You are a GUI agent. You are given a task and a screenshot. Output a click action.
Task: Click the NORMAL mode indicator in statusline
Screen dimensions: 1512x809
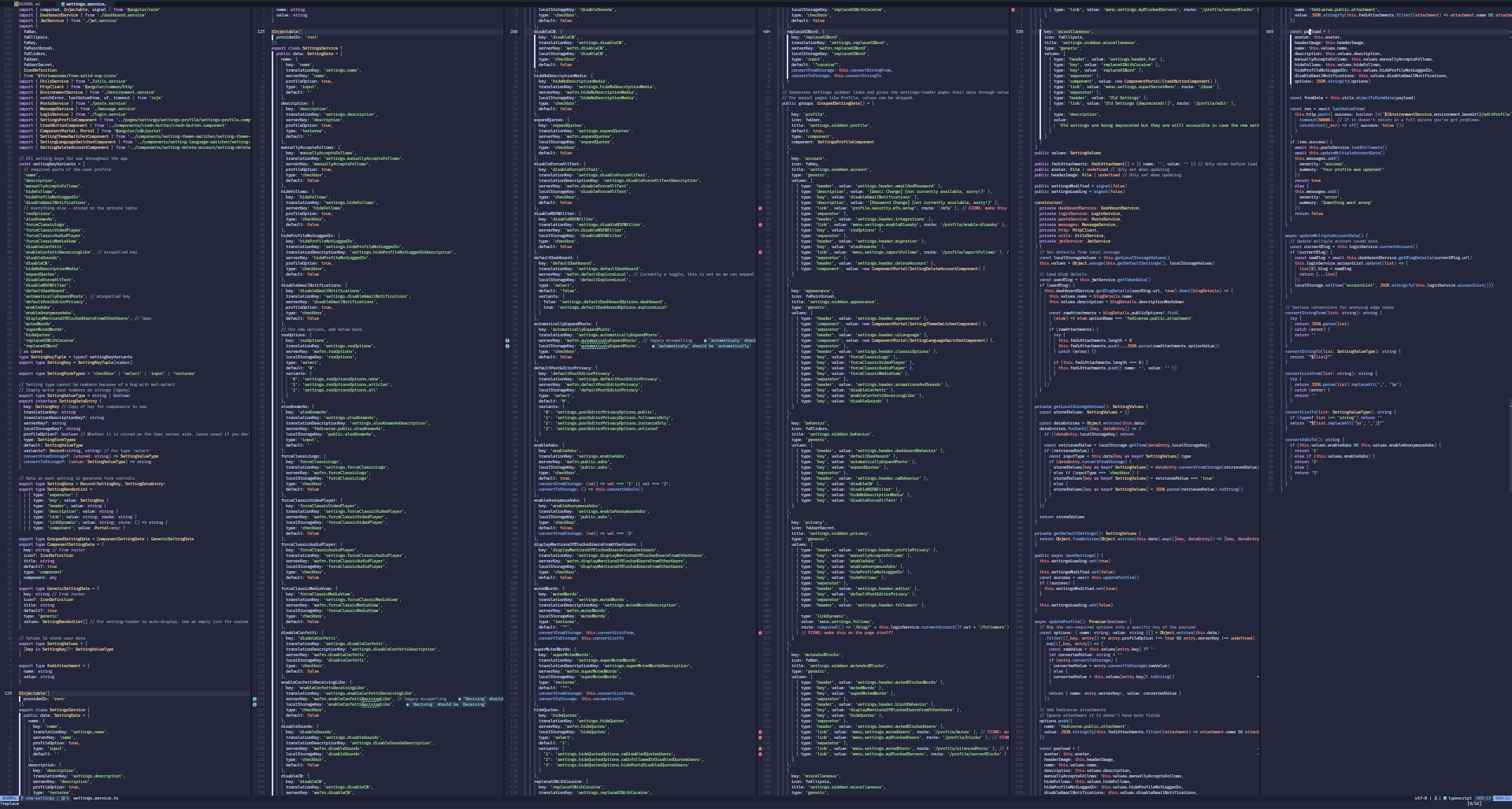(9, 798)
